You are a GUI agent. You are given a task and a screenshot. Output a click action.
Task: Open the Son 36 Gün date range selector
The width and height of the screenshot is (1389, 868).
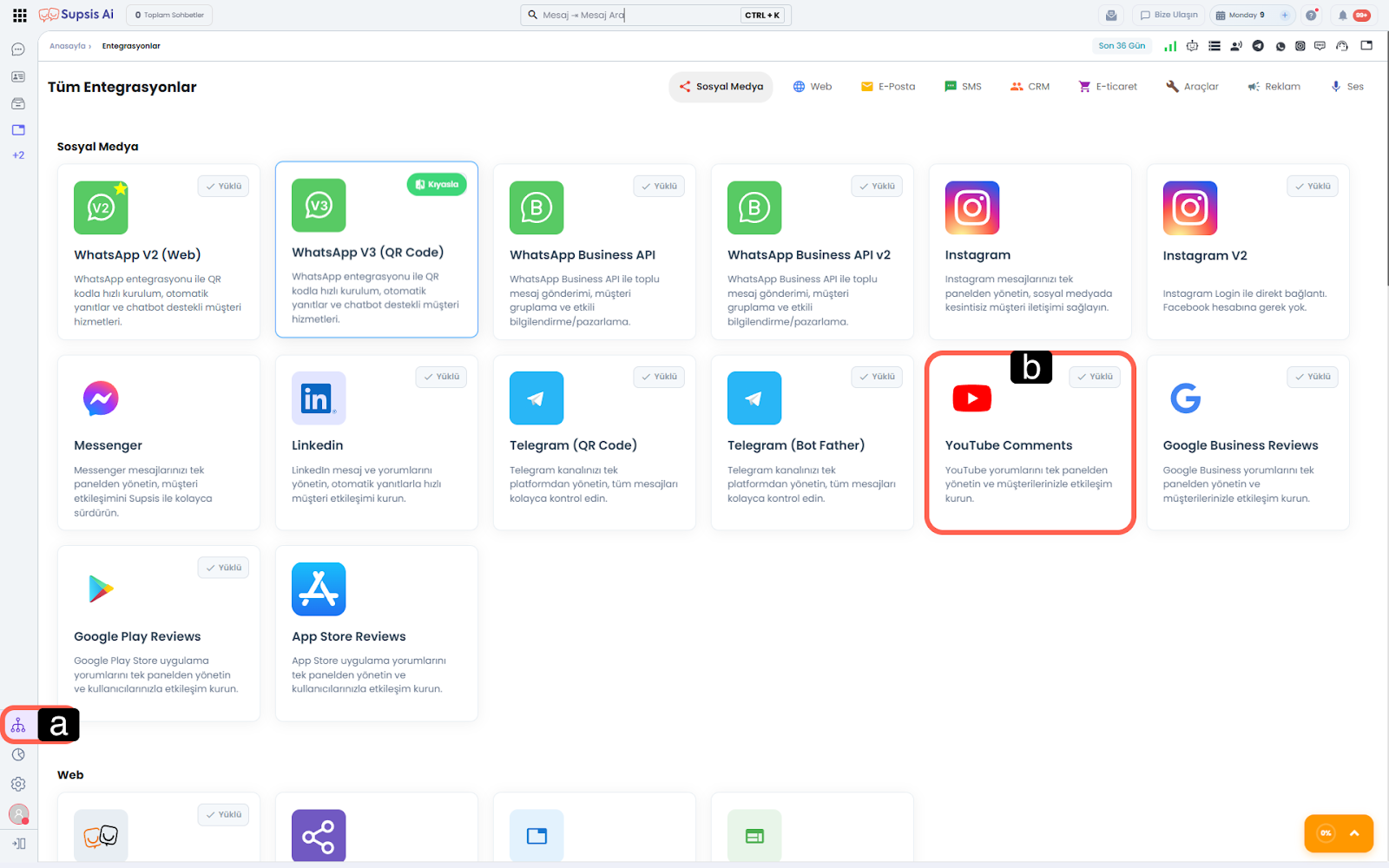1121,46
